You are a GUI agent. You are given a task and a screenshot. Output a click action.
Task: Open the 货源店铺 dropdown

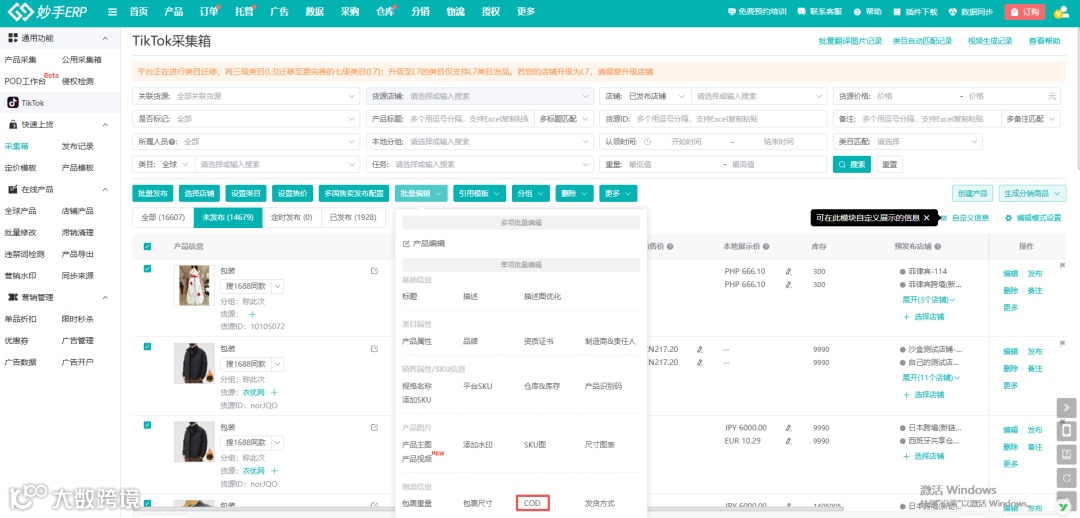click(x=479, y=96)
